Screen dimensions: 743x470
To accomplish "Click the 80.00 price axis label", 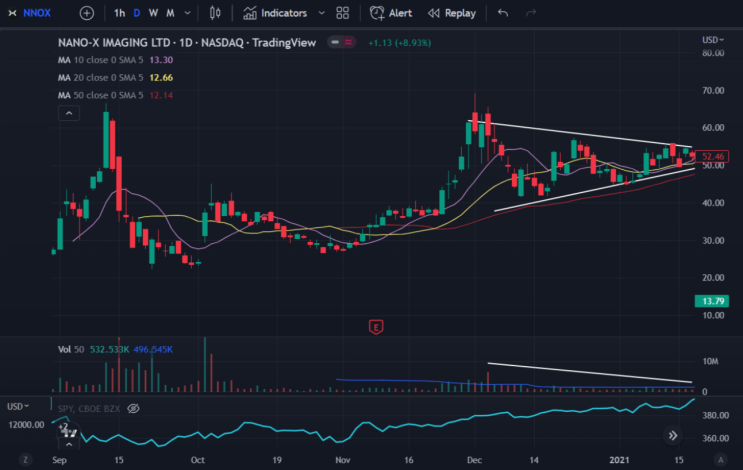I will tap(713, 53).
